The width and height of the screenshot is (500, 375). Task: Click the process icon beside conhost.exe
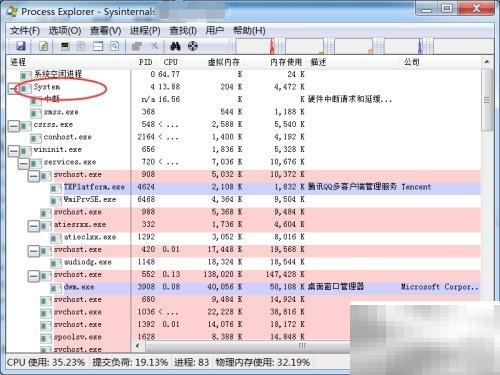[36, 138]
